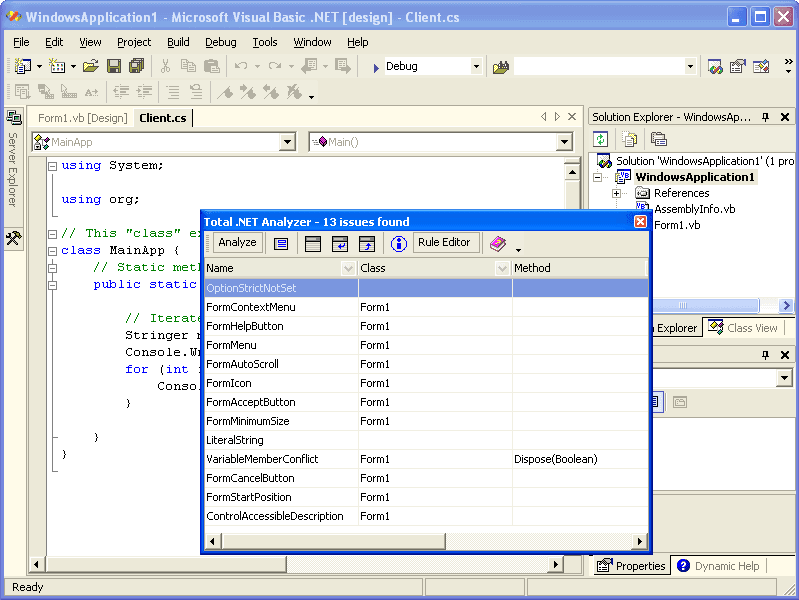Click the Undo arrow icon
This screenshot has height=600, width=799.
point(241,66)
